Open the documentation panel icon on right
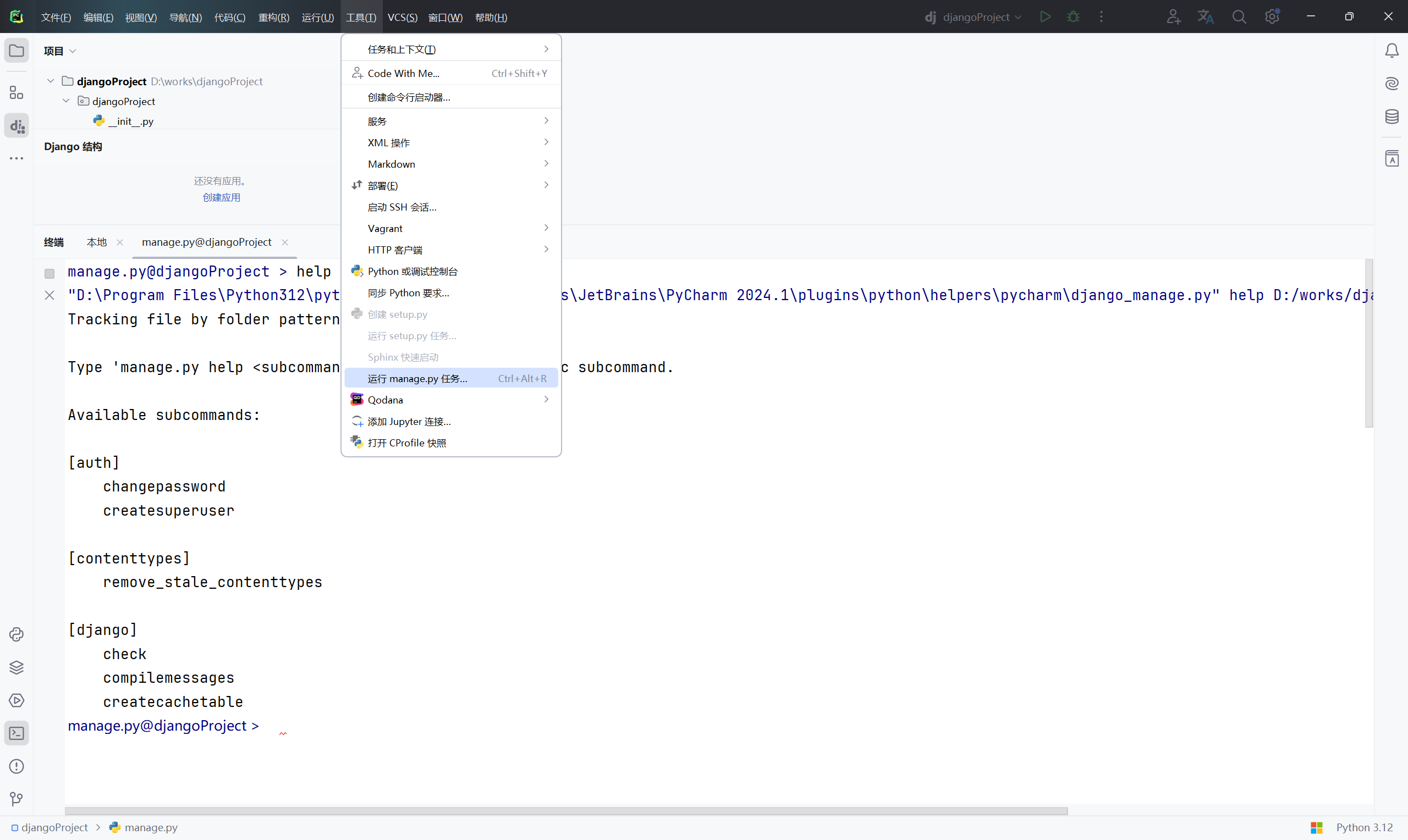The height and width of the screenshot is (840, 1408). point(1391,158)
